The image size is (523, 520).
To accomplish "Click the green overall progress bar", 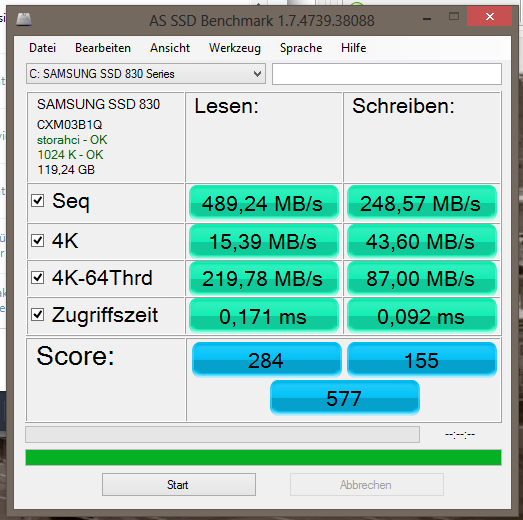I will pos(264,457).
